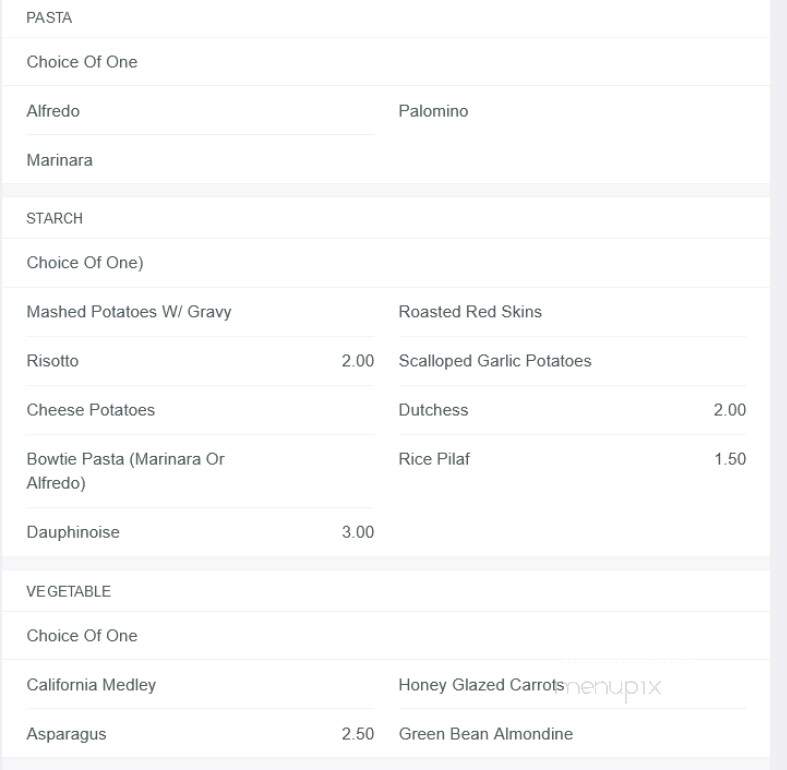Screen dimensions: 787x770
Task: Pick the Marinara pasta entry
Action: pyautogui.click(x=60, y=160)
